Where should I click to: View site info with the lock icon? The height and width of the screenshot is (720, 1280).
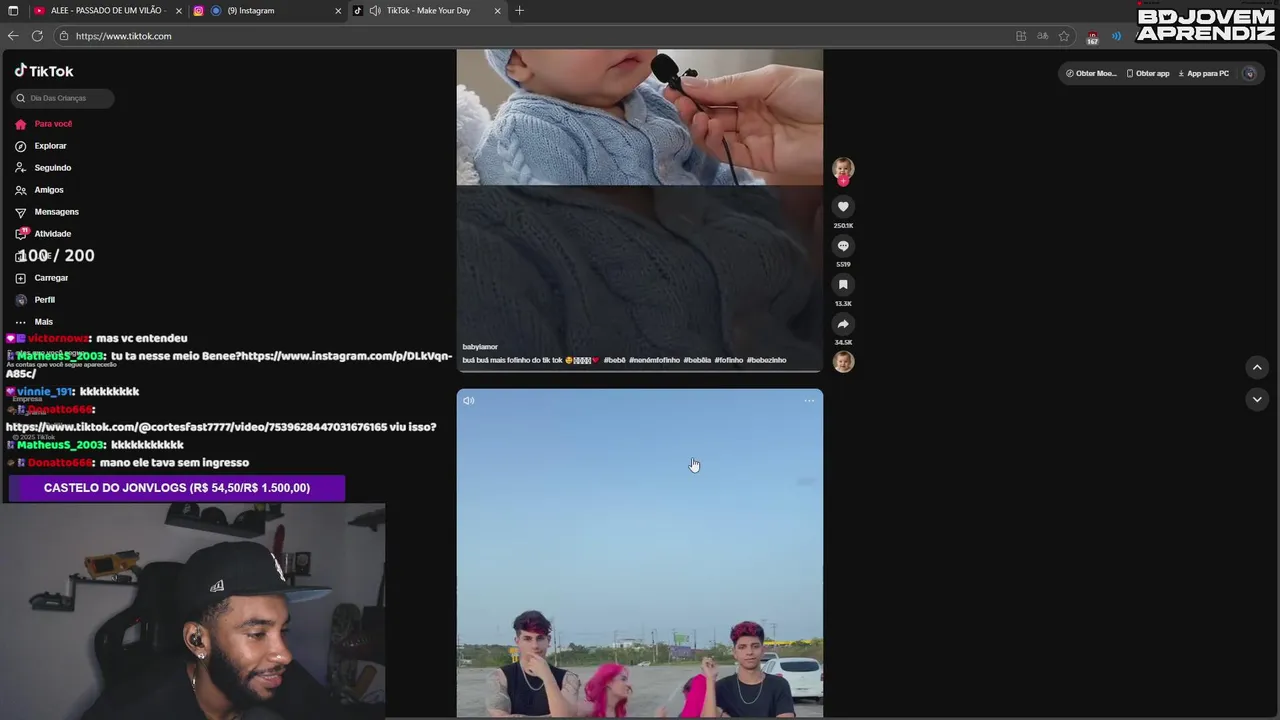click(x=64, y=36)
